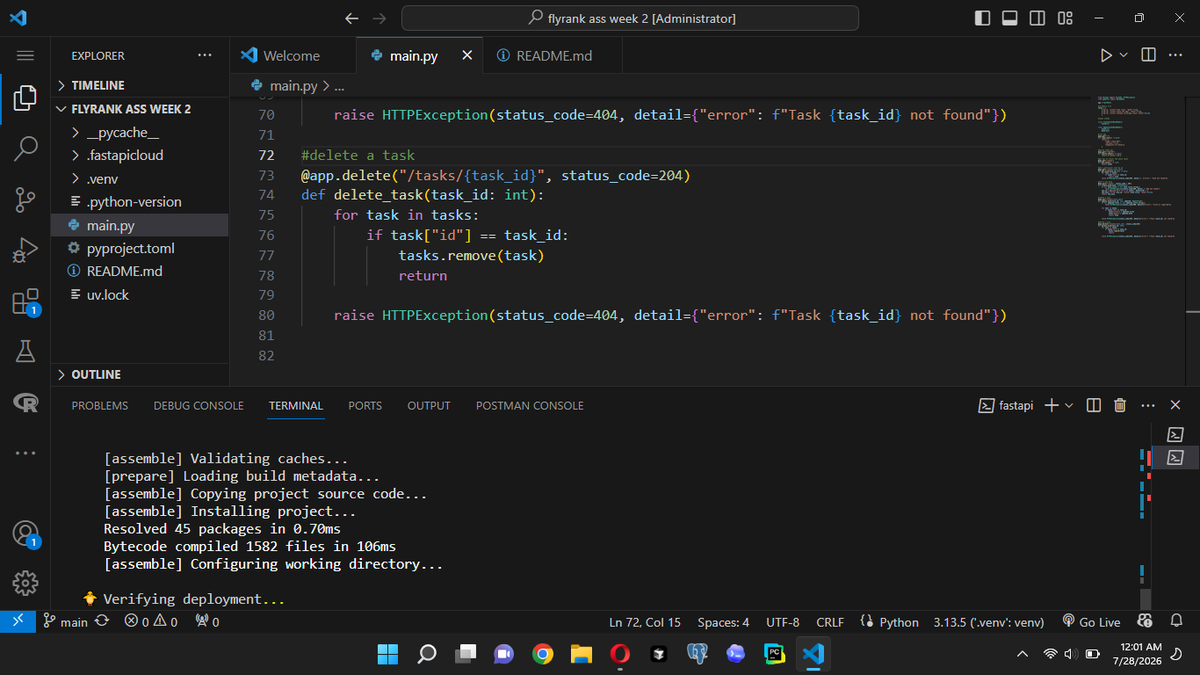Toggle the primary side bar visibility
Image resolution: width=1200 pixels, height=675 pixels.
982,18
